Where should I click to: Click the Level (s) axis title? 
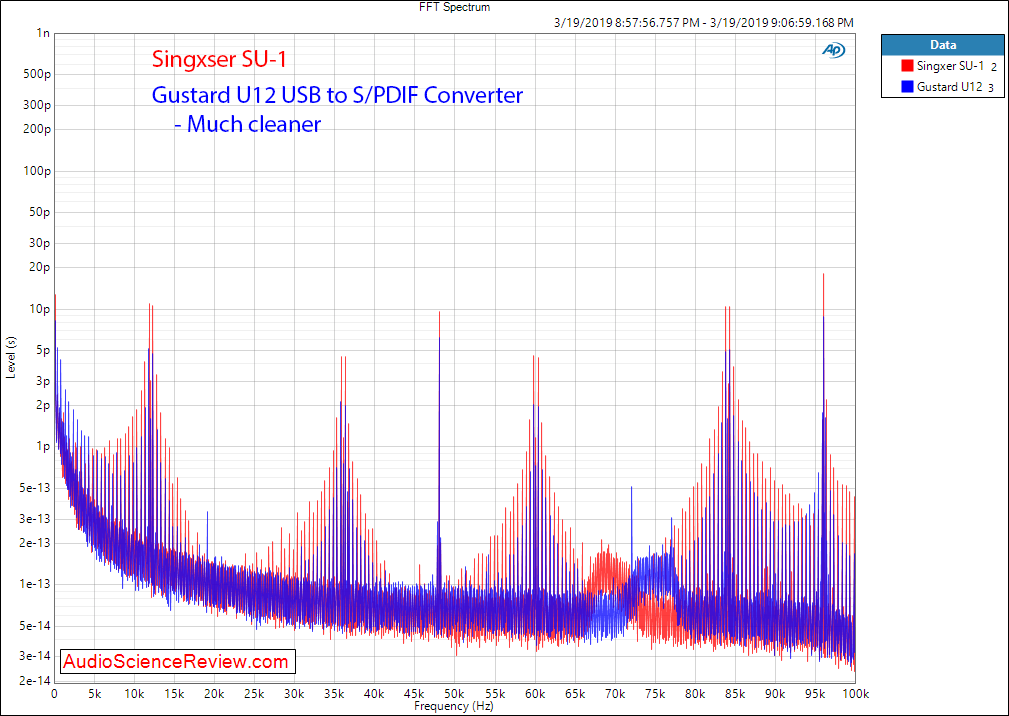click(11, 358)
